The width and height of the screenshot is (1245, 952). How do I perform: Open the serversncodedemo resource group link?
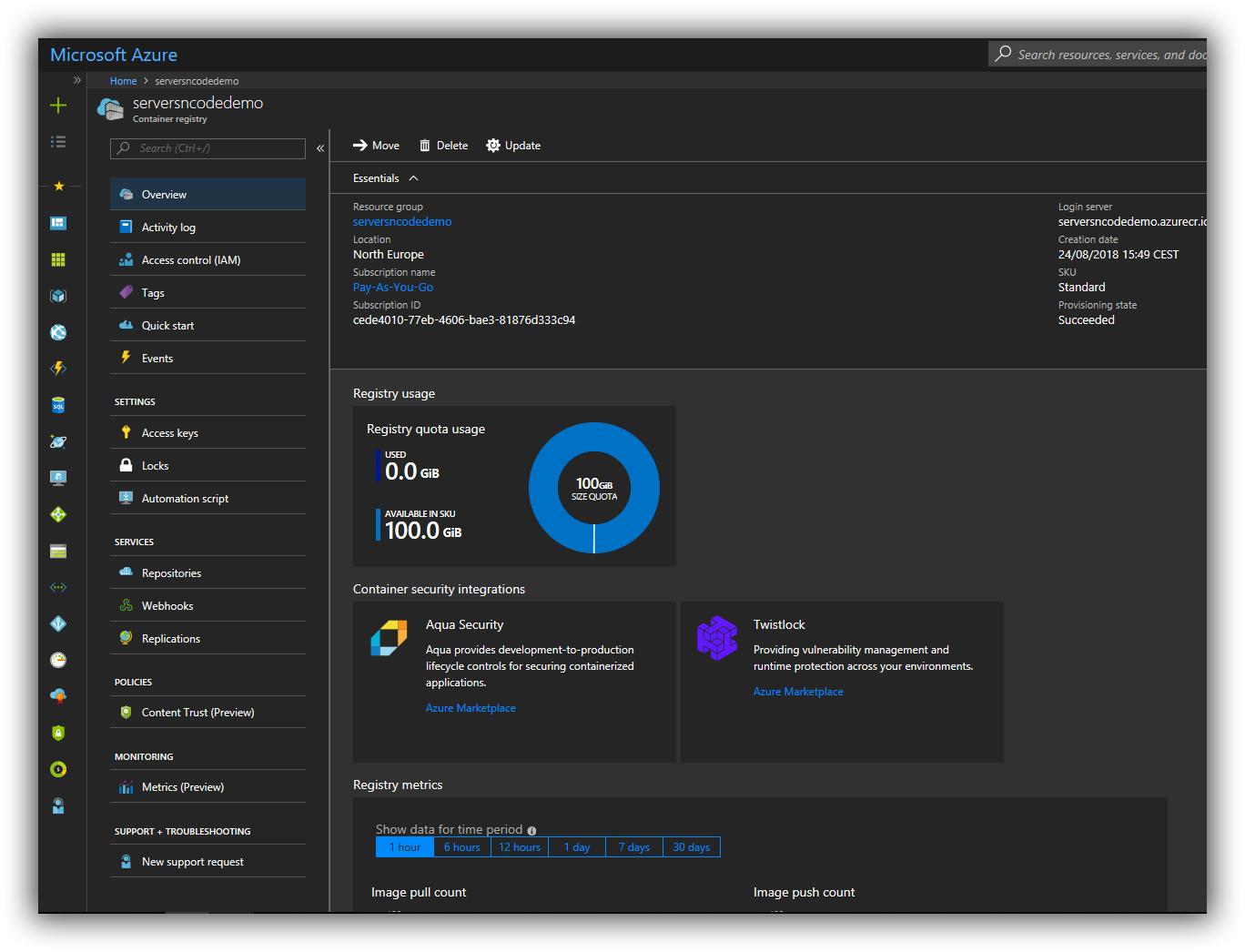coord(402,221)
